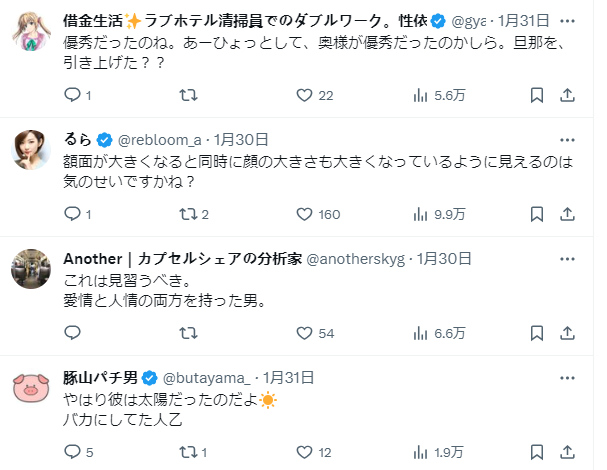Like 豚山パチ男's tweet with 12 likes
The width and height of the screenshot is (607, 470).
[x=305, y=451]
